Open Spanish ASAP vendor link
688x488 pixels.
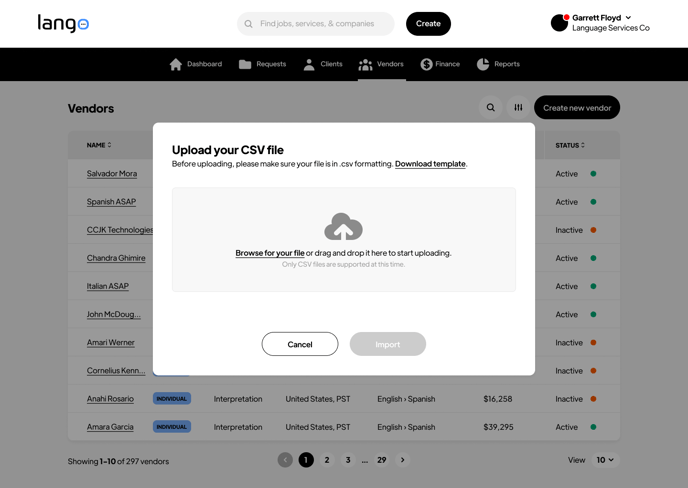pyautogui.click(x=111, y=202)
